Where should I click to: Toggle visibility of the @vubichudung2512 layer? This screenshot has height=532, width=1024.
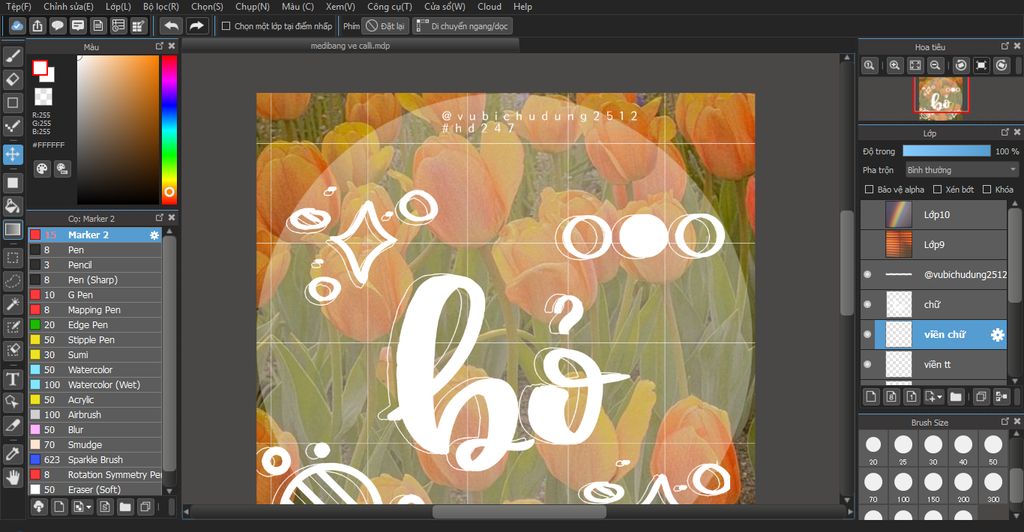(867, 274)
